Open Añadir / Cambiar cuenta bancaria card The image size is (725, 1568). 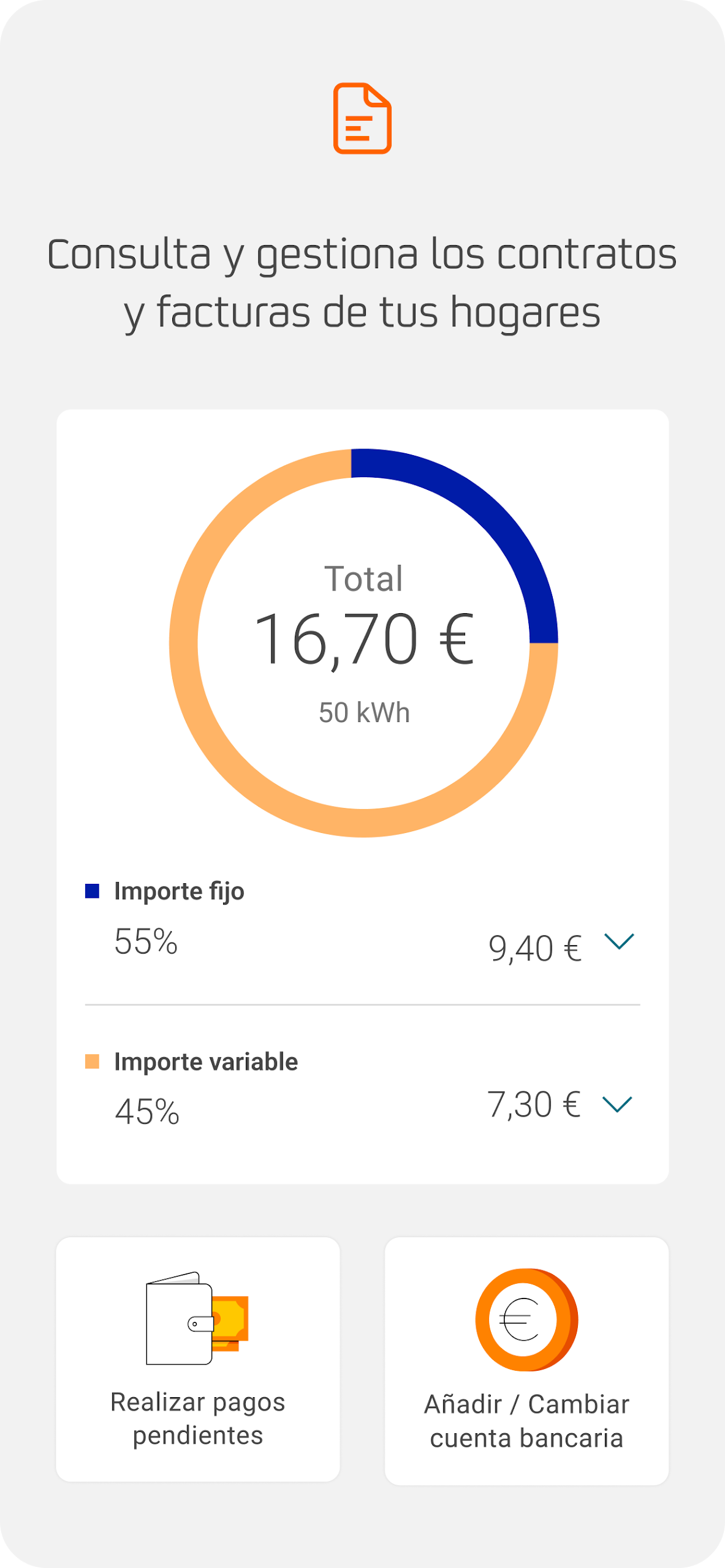[x=526, y=1361]
